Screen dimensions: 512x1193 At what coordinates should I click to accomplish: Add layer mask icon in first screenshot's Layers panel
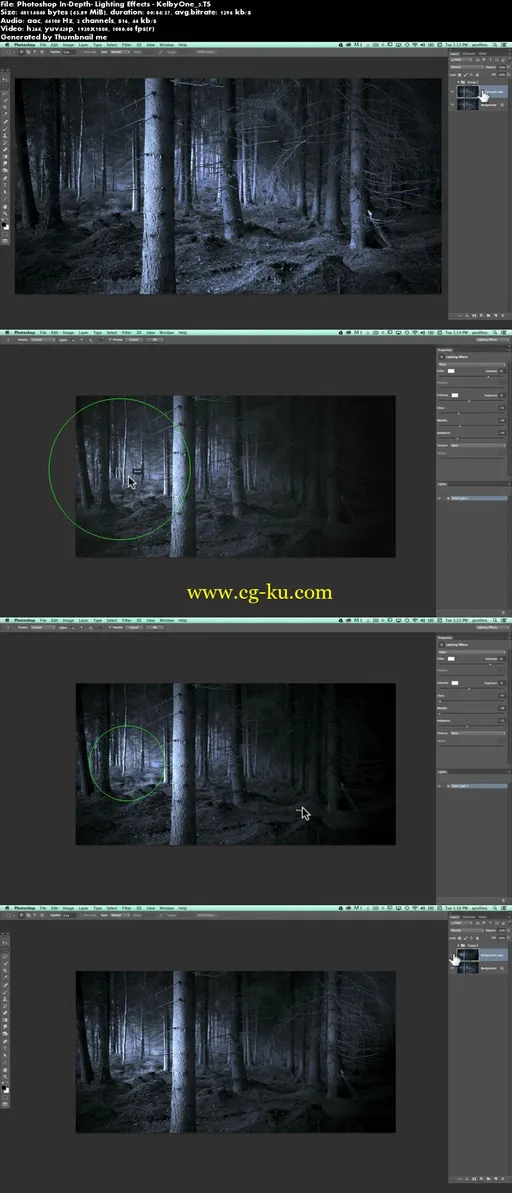click(x=474, y=315)
